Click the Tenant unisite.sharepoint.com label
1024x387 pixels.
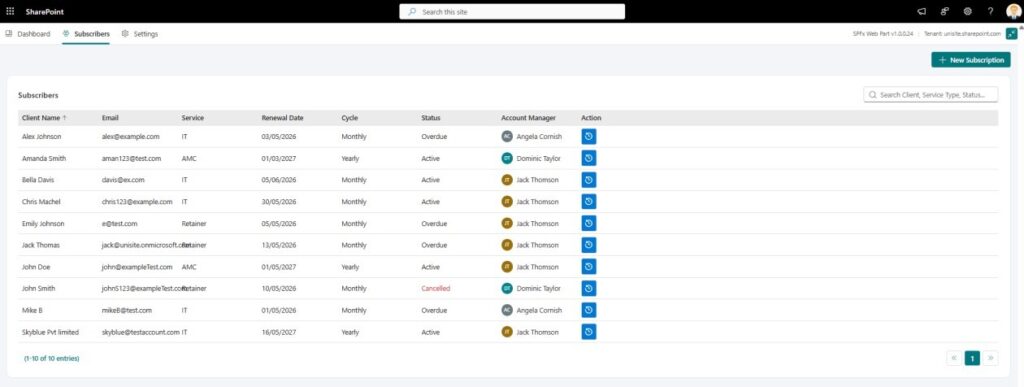point(963,34)
